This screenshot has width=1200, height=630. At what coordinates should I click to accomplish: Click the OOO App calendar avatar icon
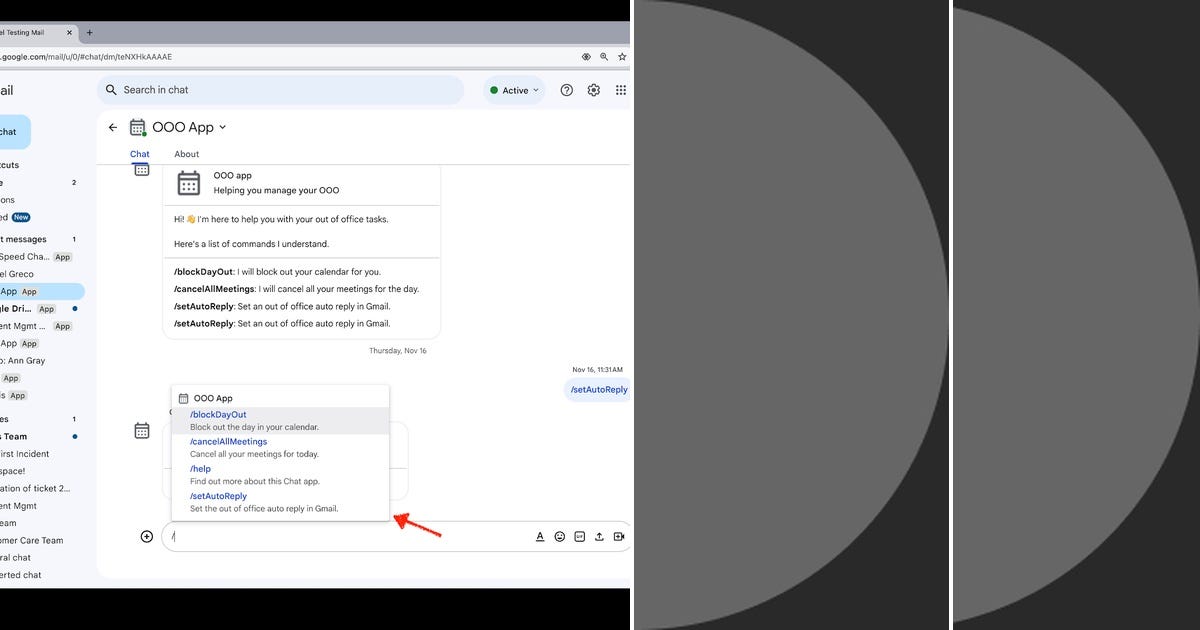point(137,127)
